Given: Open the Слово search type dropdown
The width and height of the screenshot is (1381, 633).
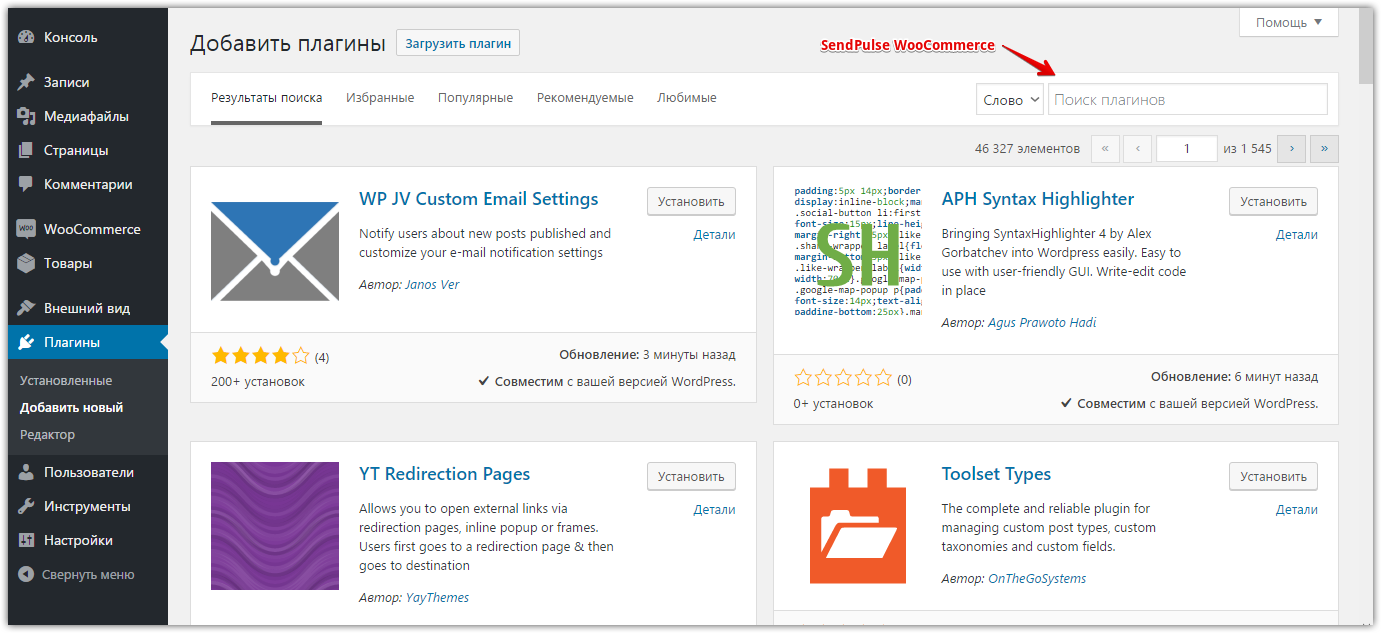Looking at the screenshot, I should pyautogui.click(x=1010, y=99).
